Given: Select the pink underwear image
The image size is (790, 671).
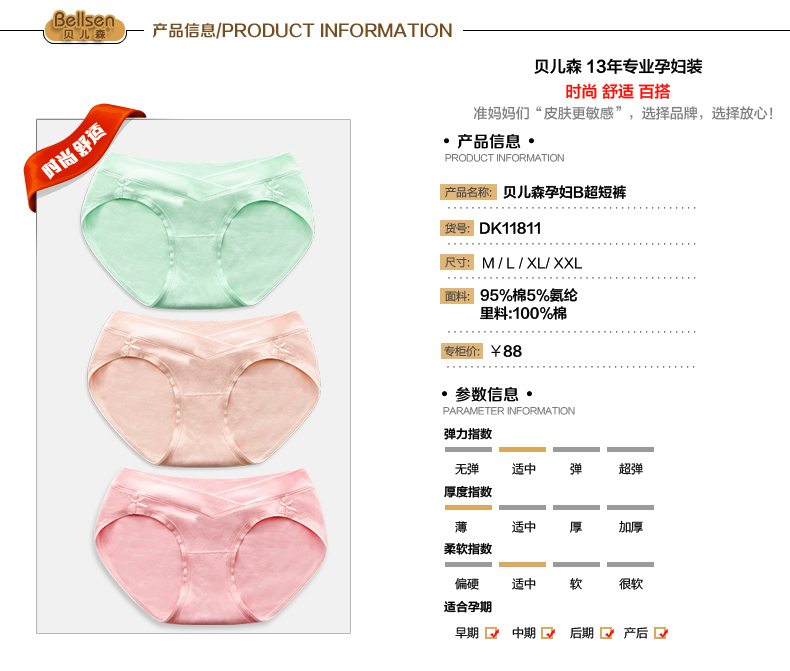Looking at the screenshot, I should (x=211, y=546).
